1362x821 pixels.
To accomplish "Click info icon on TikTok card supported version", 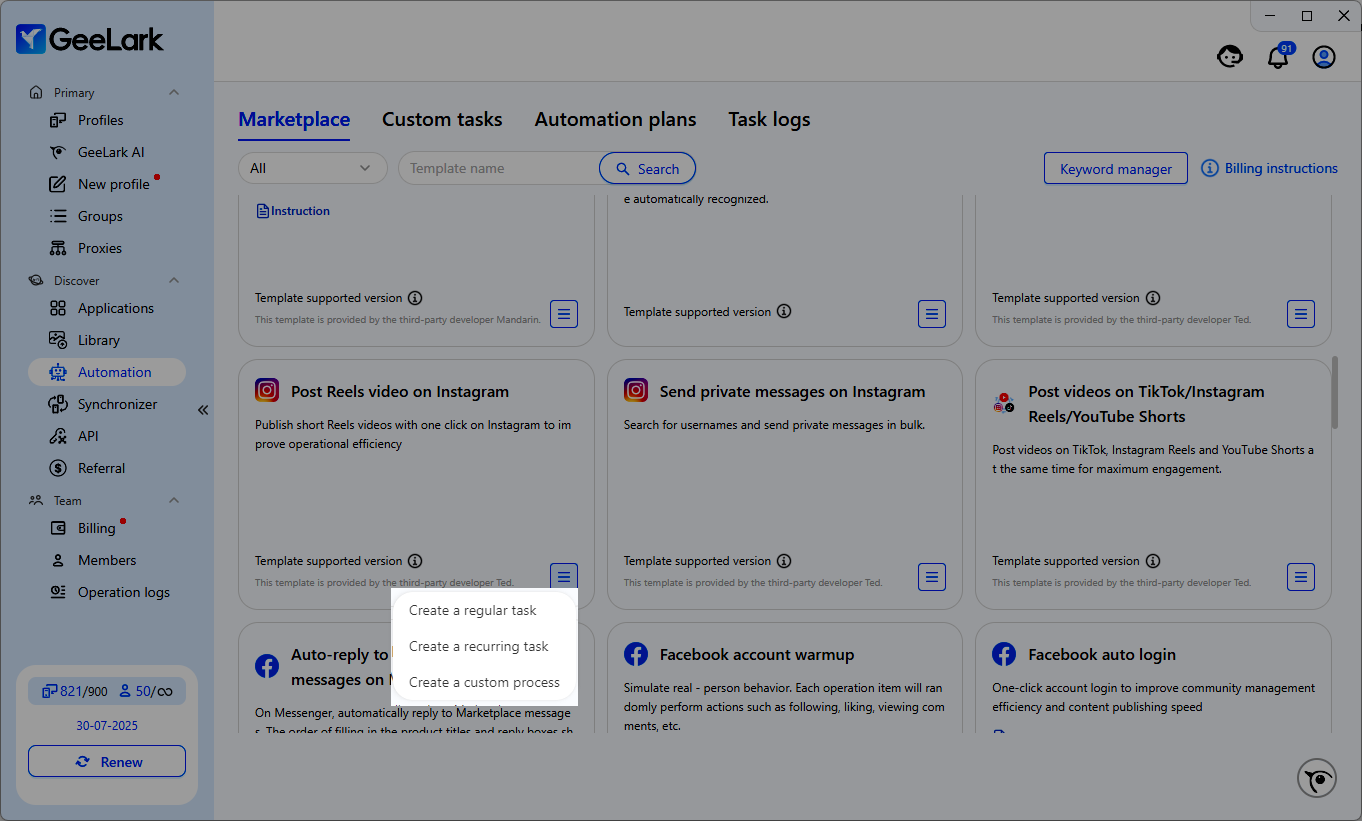I will [1153, 561].
